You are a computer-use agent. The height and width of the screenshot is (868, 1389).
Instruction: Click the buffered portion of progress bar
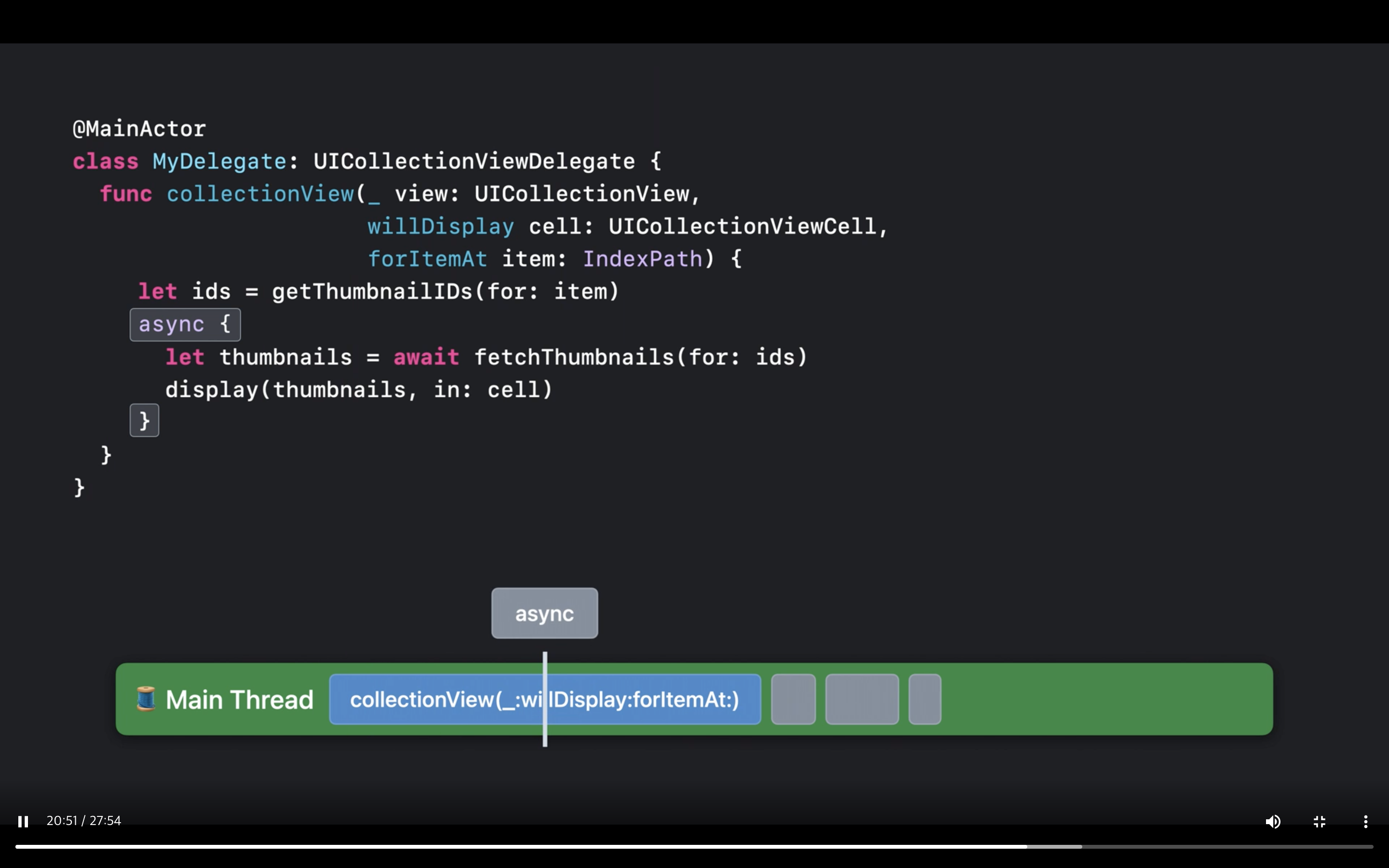tap(1054, 846)
